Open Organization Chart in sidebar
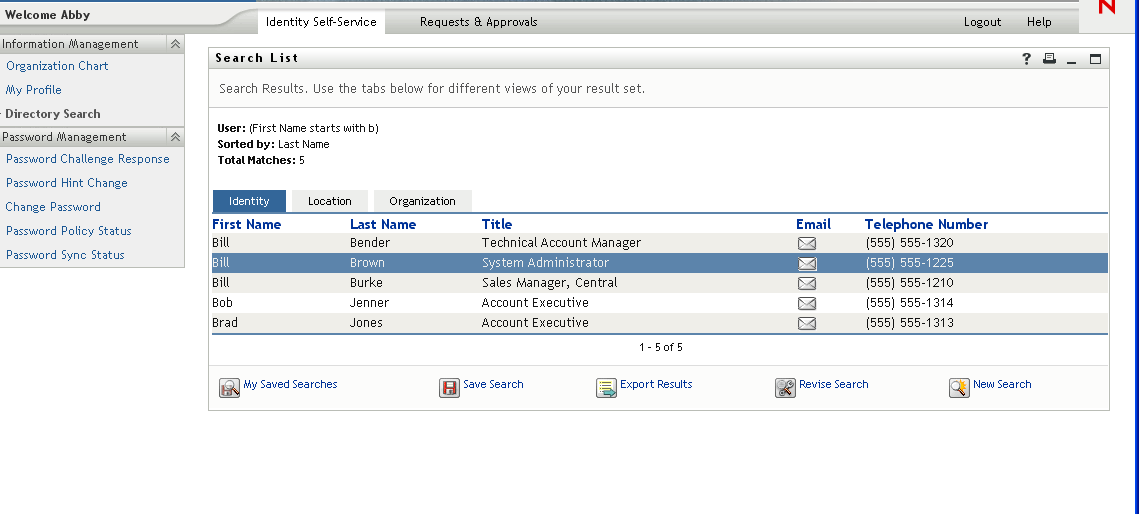Image resolution: width=1139 pixels, height=514 pixels. click(57, 66)
